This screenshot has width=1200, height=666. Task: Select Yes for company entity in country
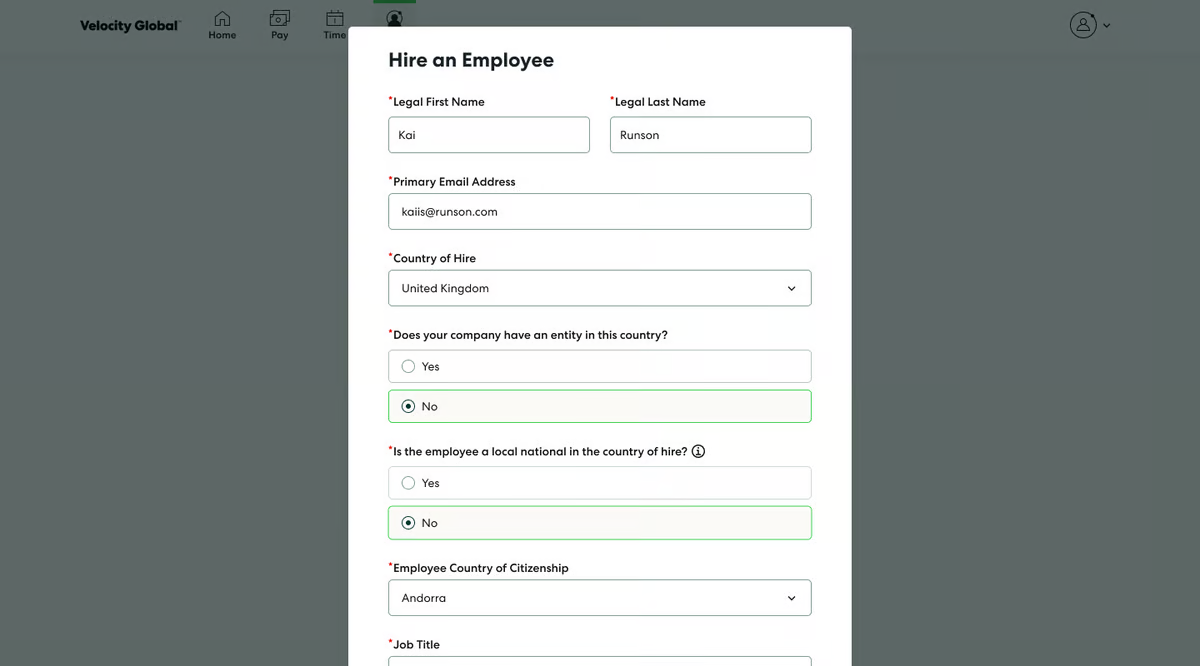pos(408,366)
